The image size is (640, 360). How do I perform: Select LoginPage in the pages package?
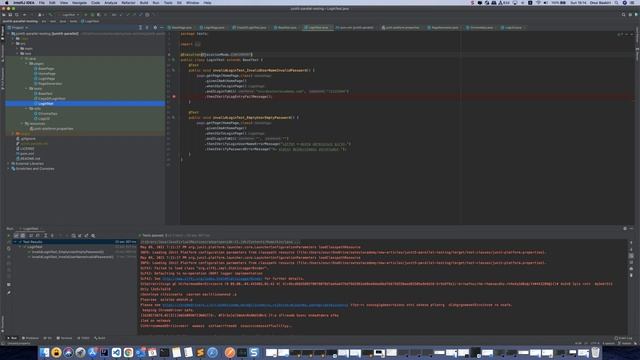(47, 79)
